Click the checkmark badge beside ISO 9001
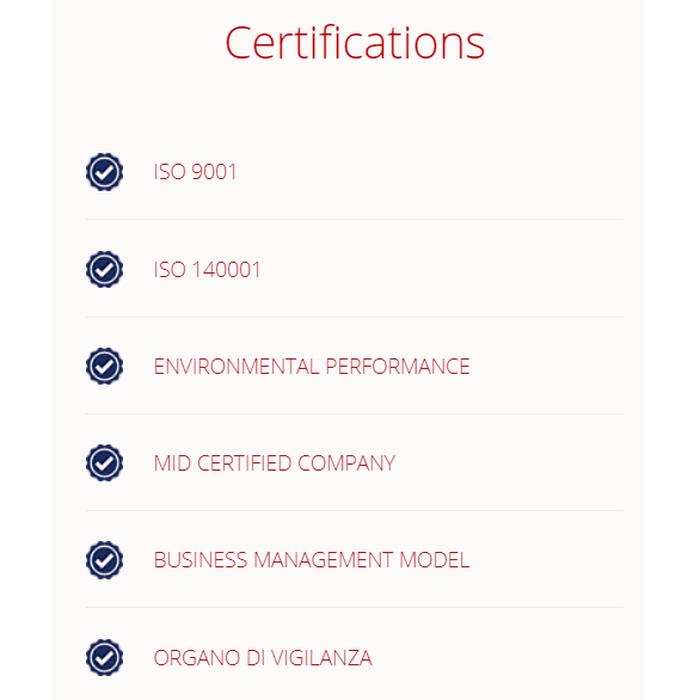 [x=104, y=172]
